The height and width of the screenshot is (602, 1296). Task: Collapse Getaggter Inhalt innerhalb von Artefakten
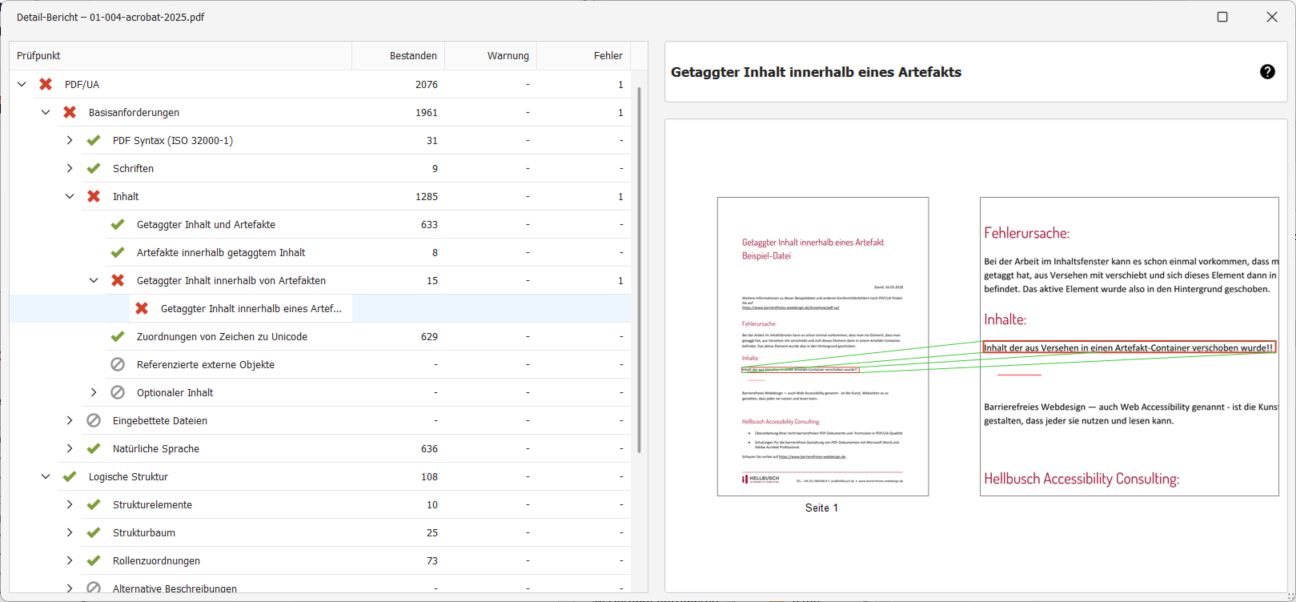click(x=94, y=281)
